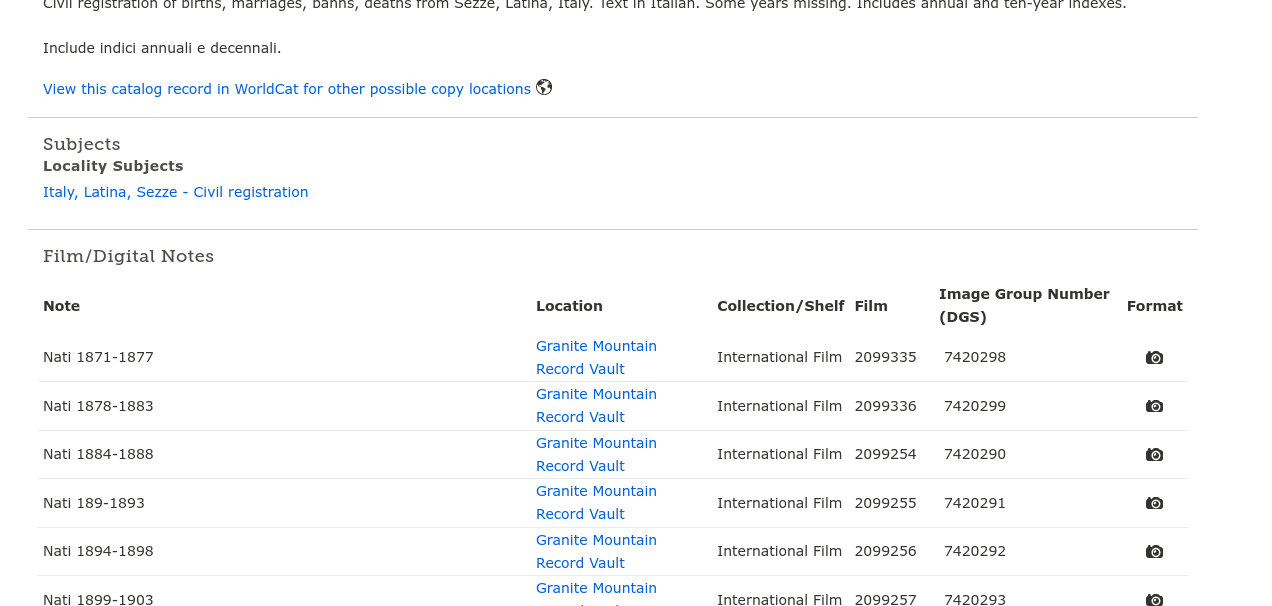
Task: Open camera icon for Nati 1871-1877
Action: 1154,357
